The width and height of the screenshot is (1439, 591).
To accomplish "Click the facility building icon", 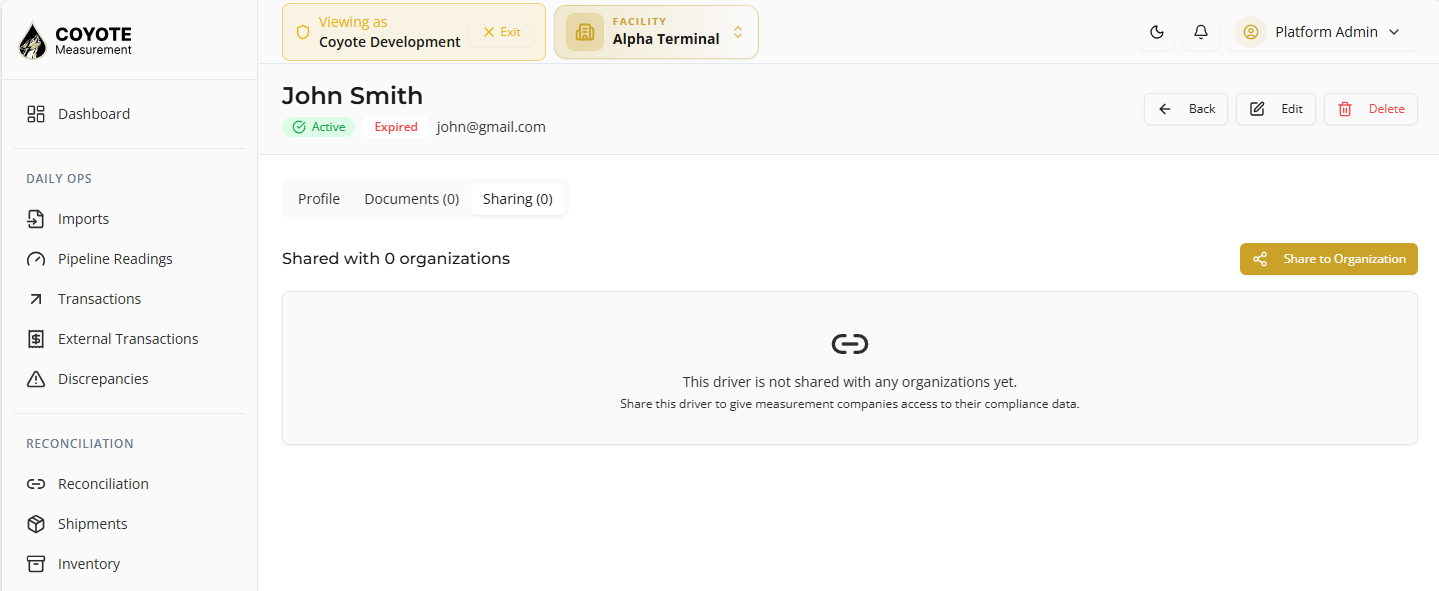I will click(x=585, y=32).
